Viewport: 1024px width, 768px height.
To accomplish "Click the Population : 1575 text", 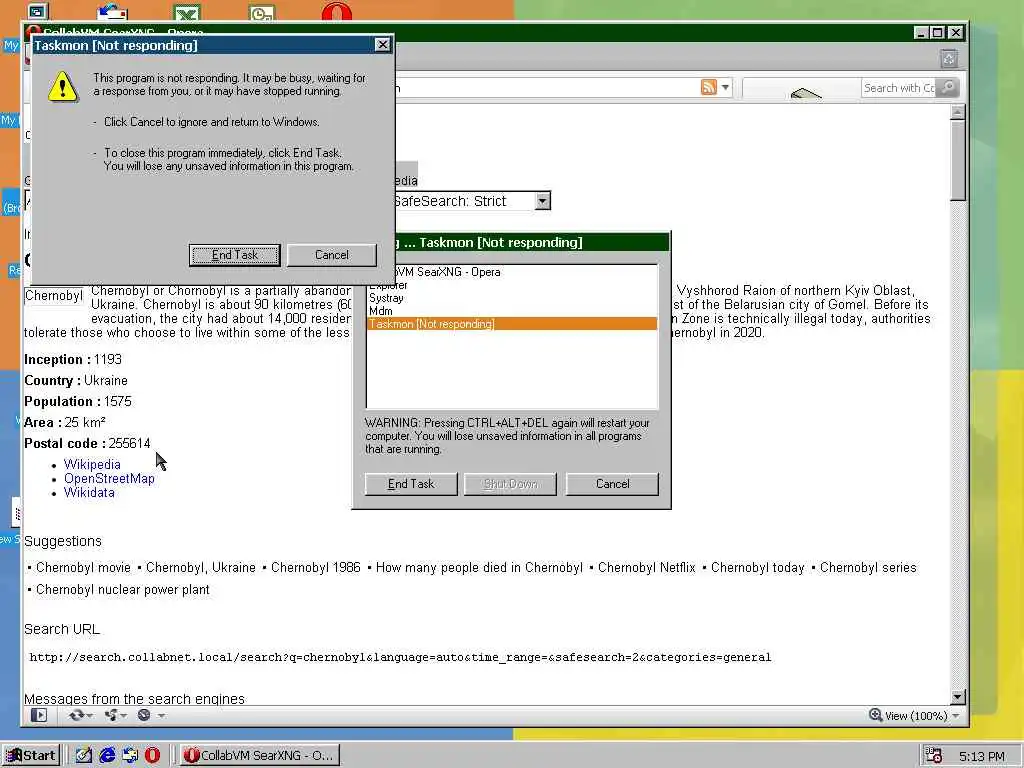I will pyautogui.click(x=78, y=402).
